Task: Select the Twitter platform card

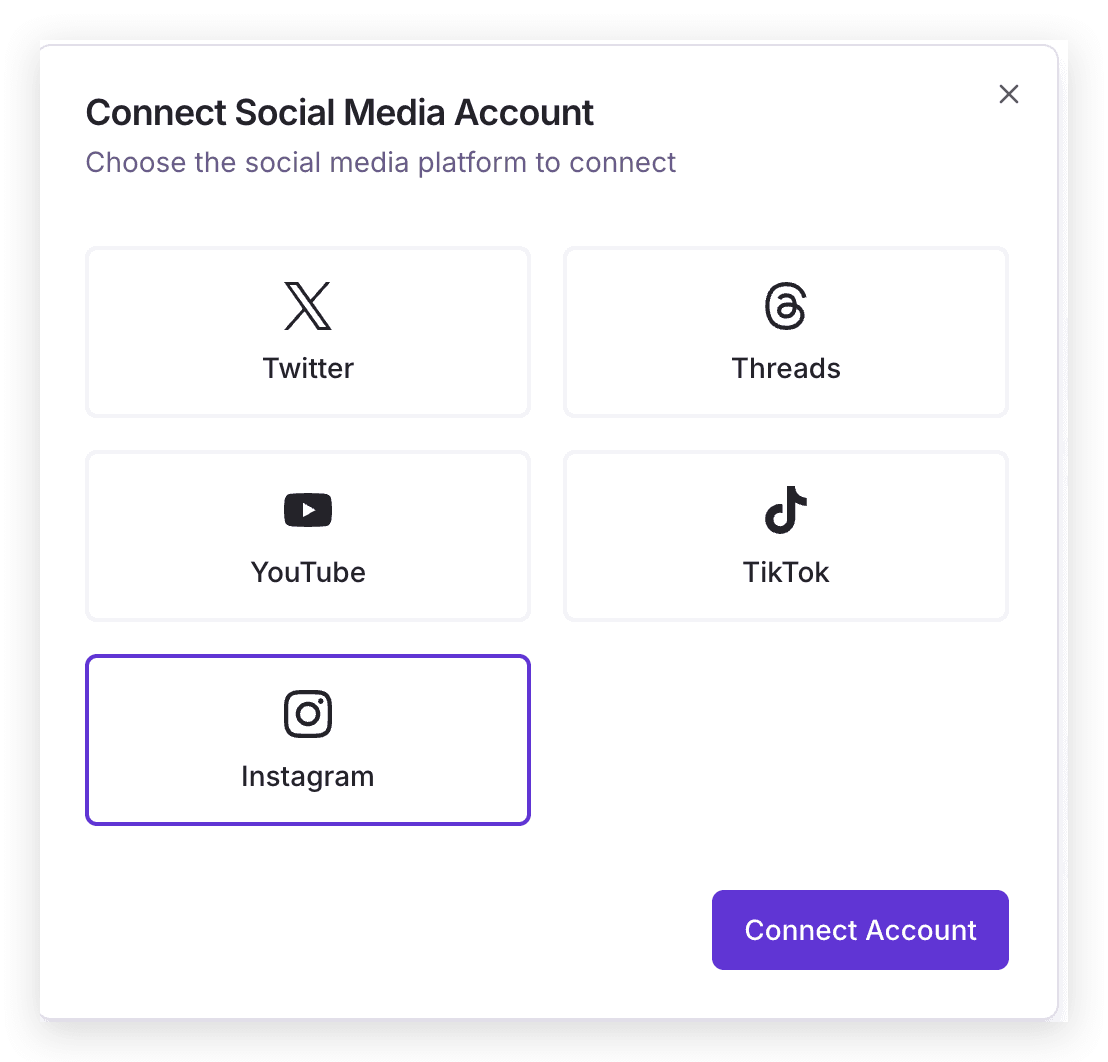Action: pyautogui.click(x=308, y=332)
